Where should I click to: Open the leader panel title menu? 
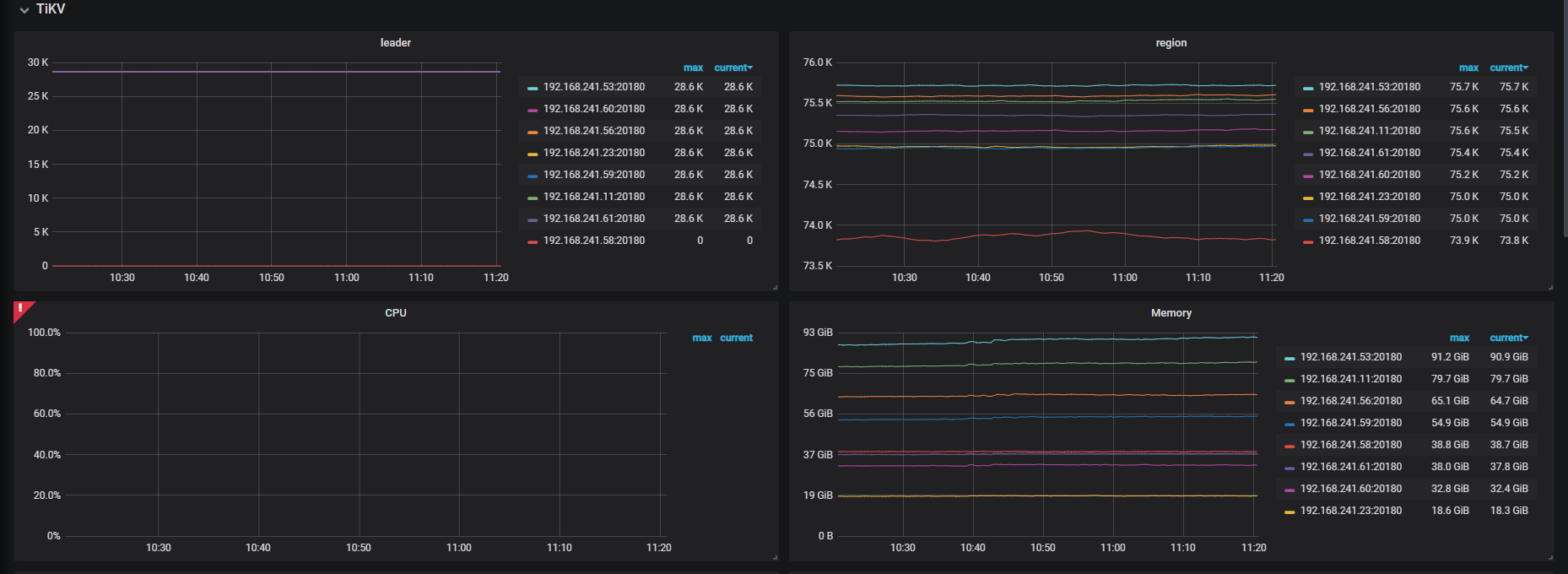click(x=395, y=43)
